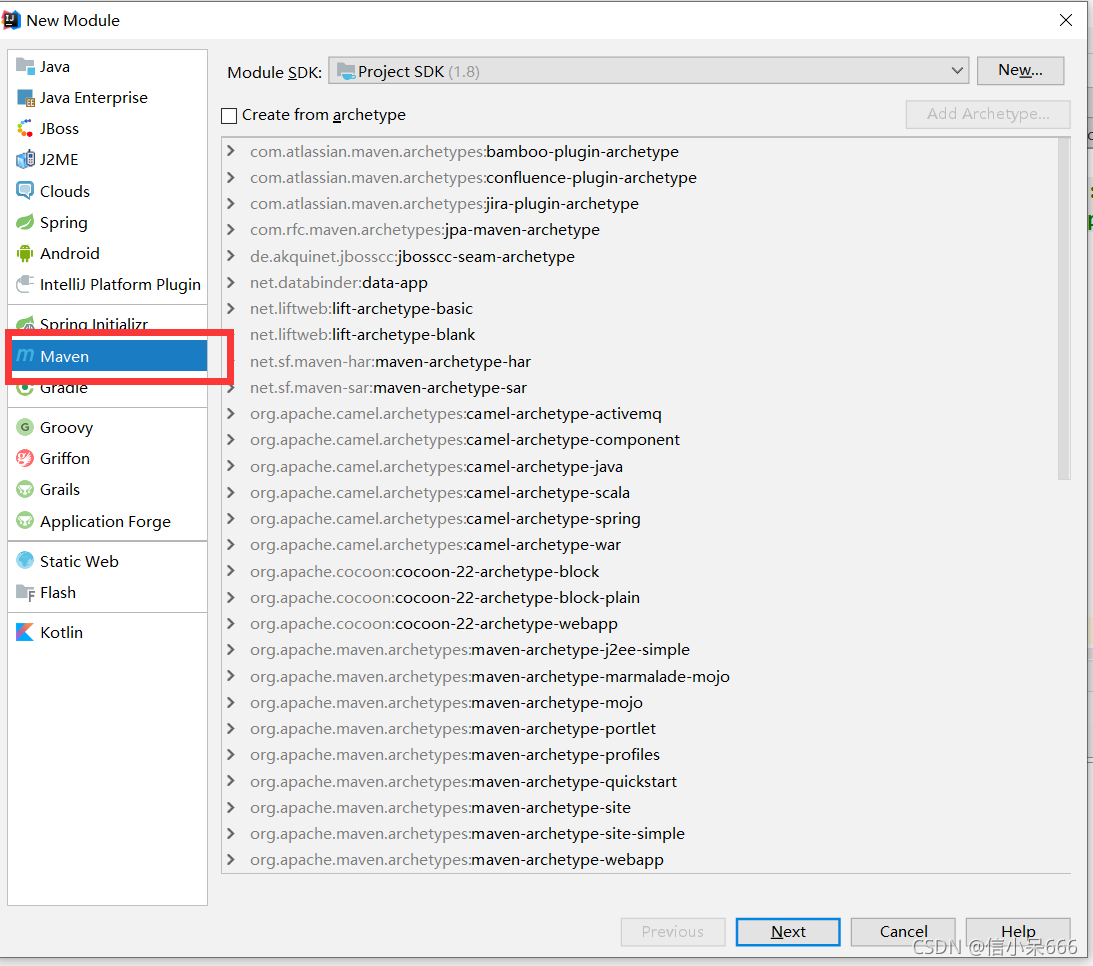Expand the bamboo-plugin-archetype row
Image resolution: width=1093 pixels, height=966 pixels.
pos(231,151)
